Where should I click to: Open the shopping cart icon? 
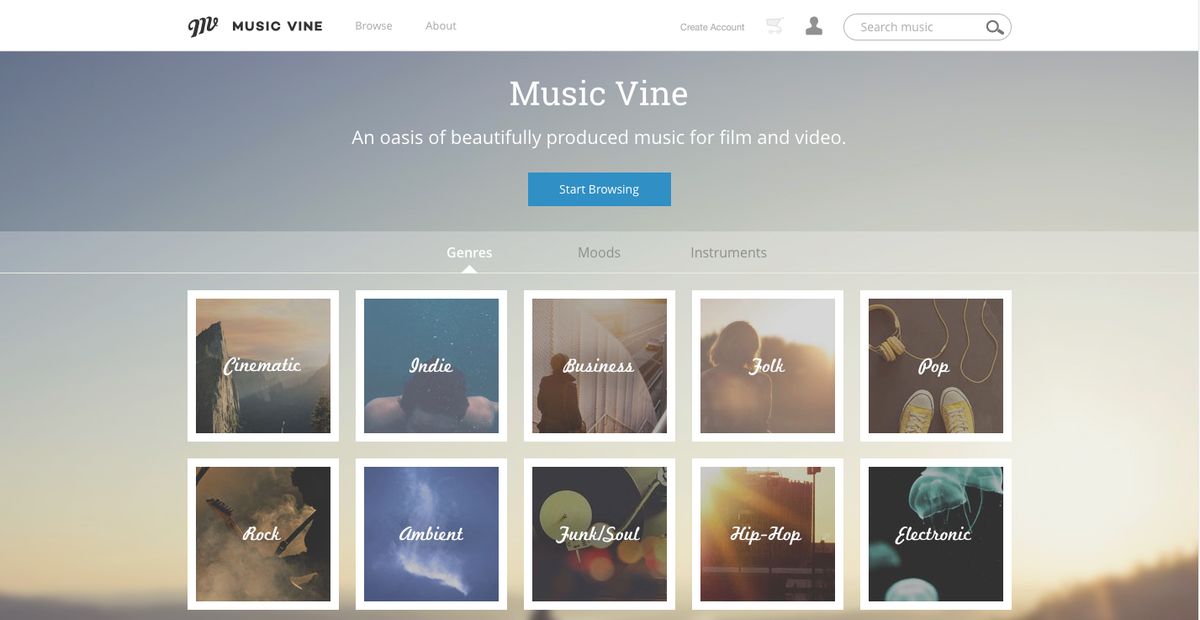775,26
